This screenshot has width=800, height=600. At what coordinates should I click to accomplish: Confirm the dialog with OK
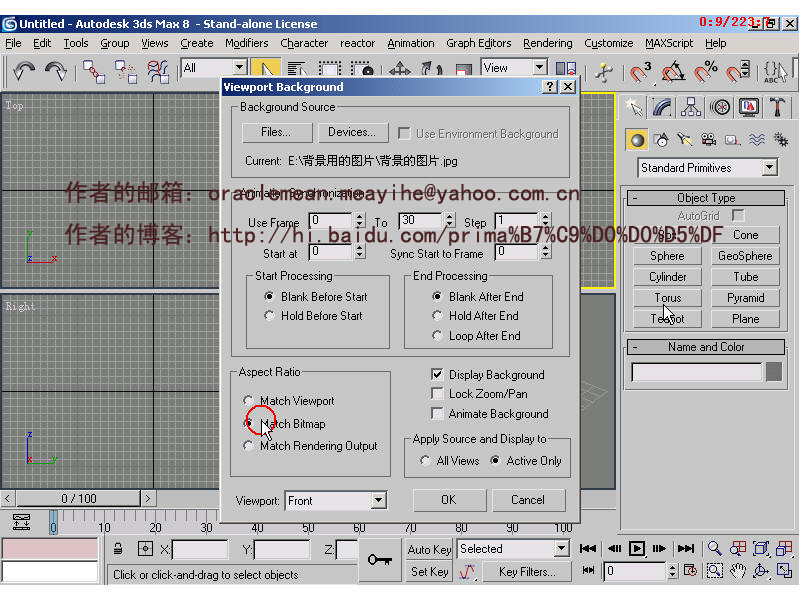click(449, 500)
